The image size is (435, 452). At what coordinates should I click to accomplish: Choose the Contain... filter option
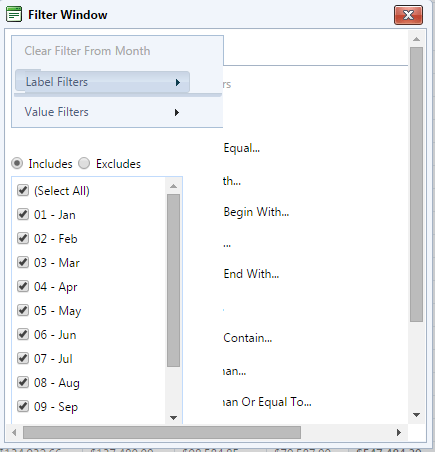tap(248, 338)
